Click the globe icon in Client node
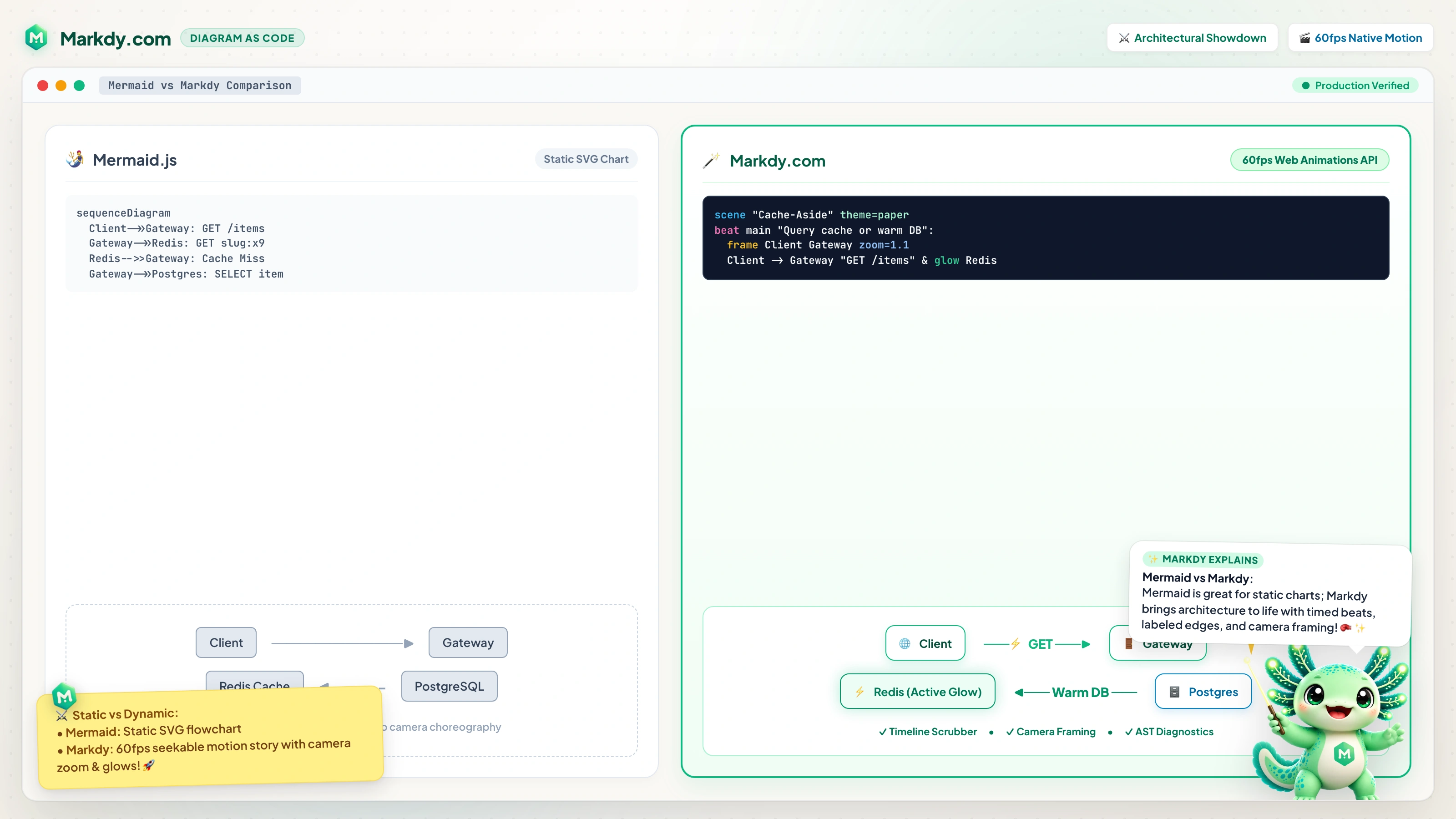1456x819 pixels. click(x=905, y=643)
